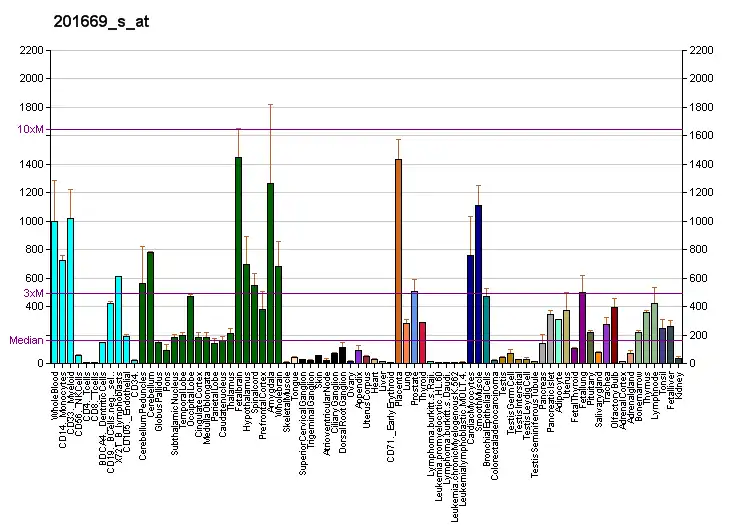Select the dark red OlfactoryBulb bar
The width and height of the screenshot is (732, 530).
click(614, 335)
